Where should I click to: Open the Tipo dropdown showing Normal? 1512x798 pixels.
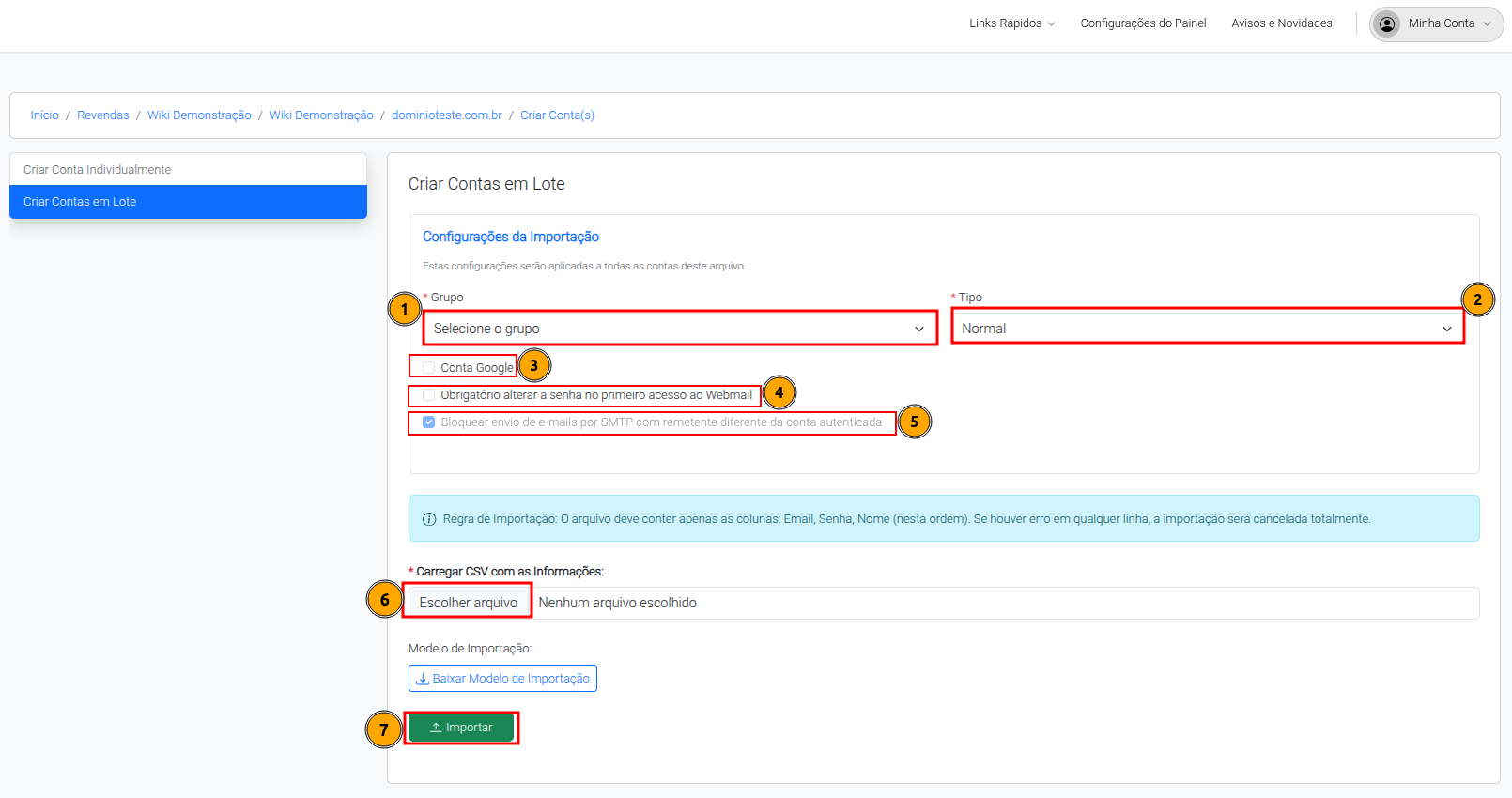pyautogui.click(x=1208, y=329)
